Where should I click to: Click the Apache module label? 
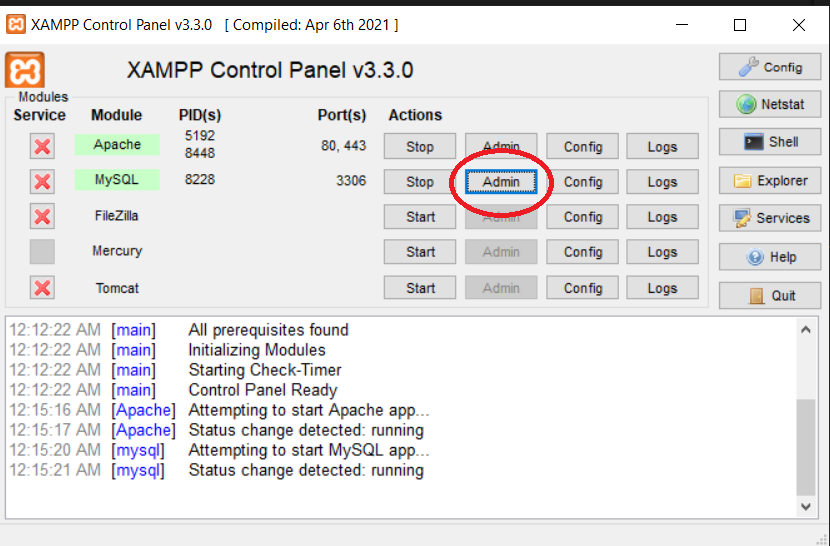click(x=117, y=145)
